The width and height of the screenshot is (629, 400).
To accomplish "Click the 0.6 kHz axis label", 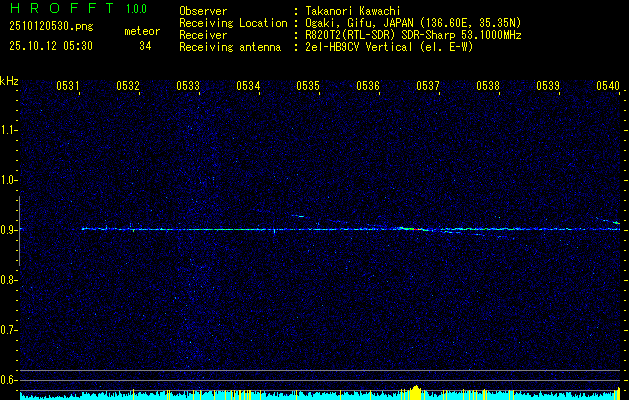I will pos(7,380).
